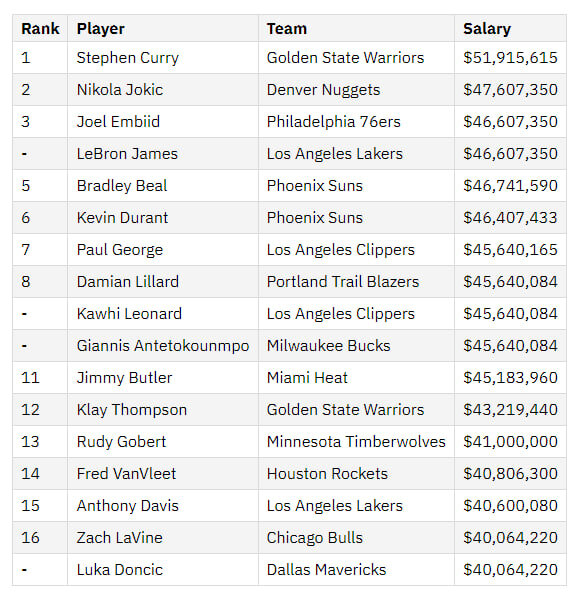Select Klay Thompson in the table
The width and height of the screenshot is (578, 601).
tap(132, 410)
